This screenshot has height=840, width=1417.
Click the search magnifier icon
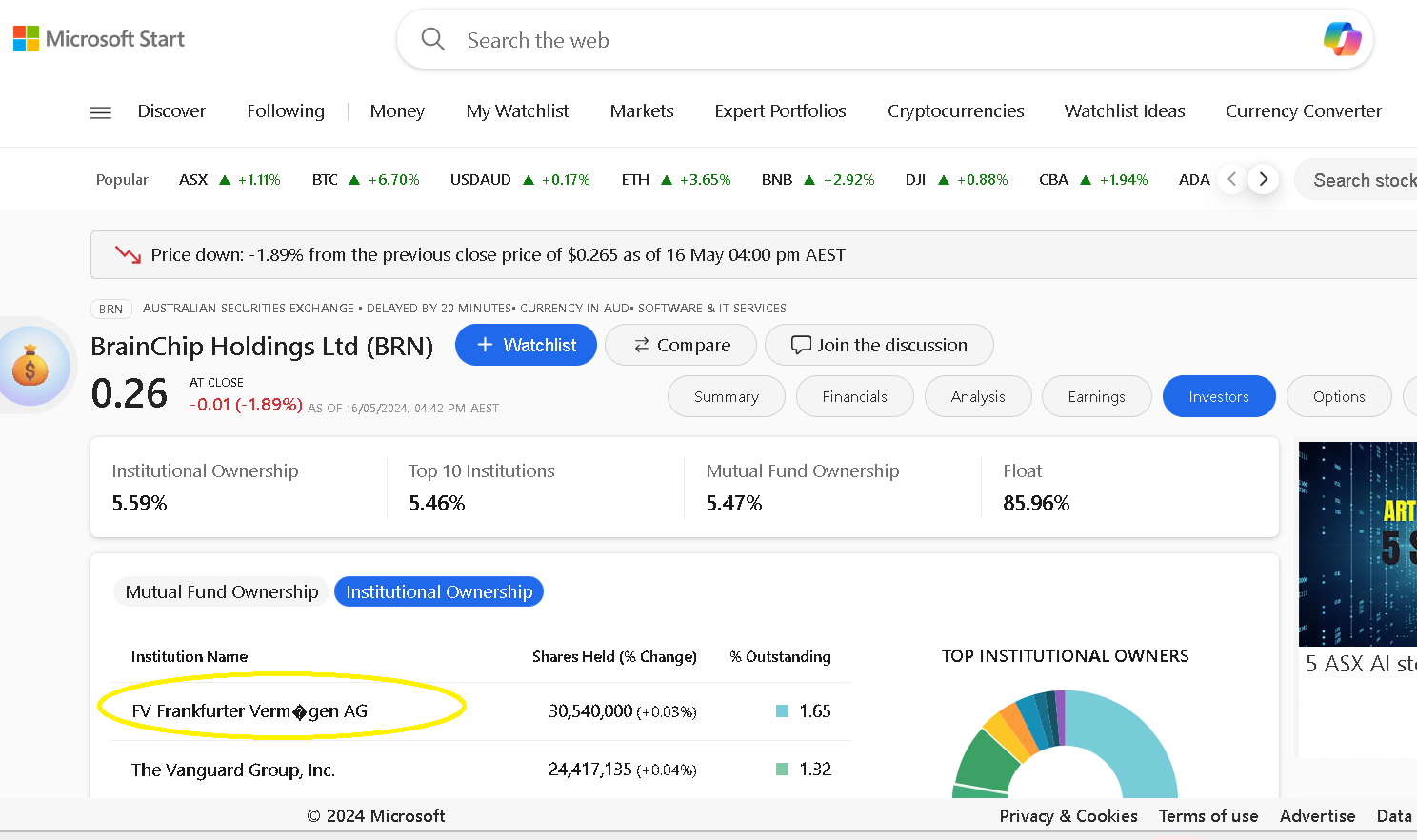tap(433, 39)
